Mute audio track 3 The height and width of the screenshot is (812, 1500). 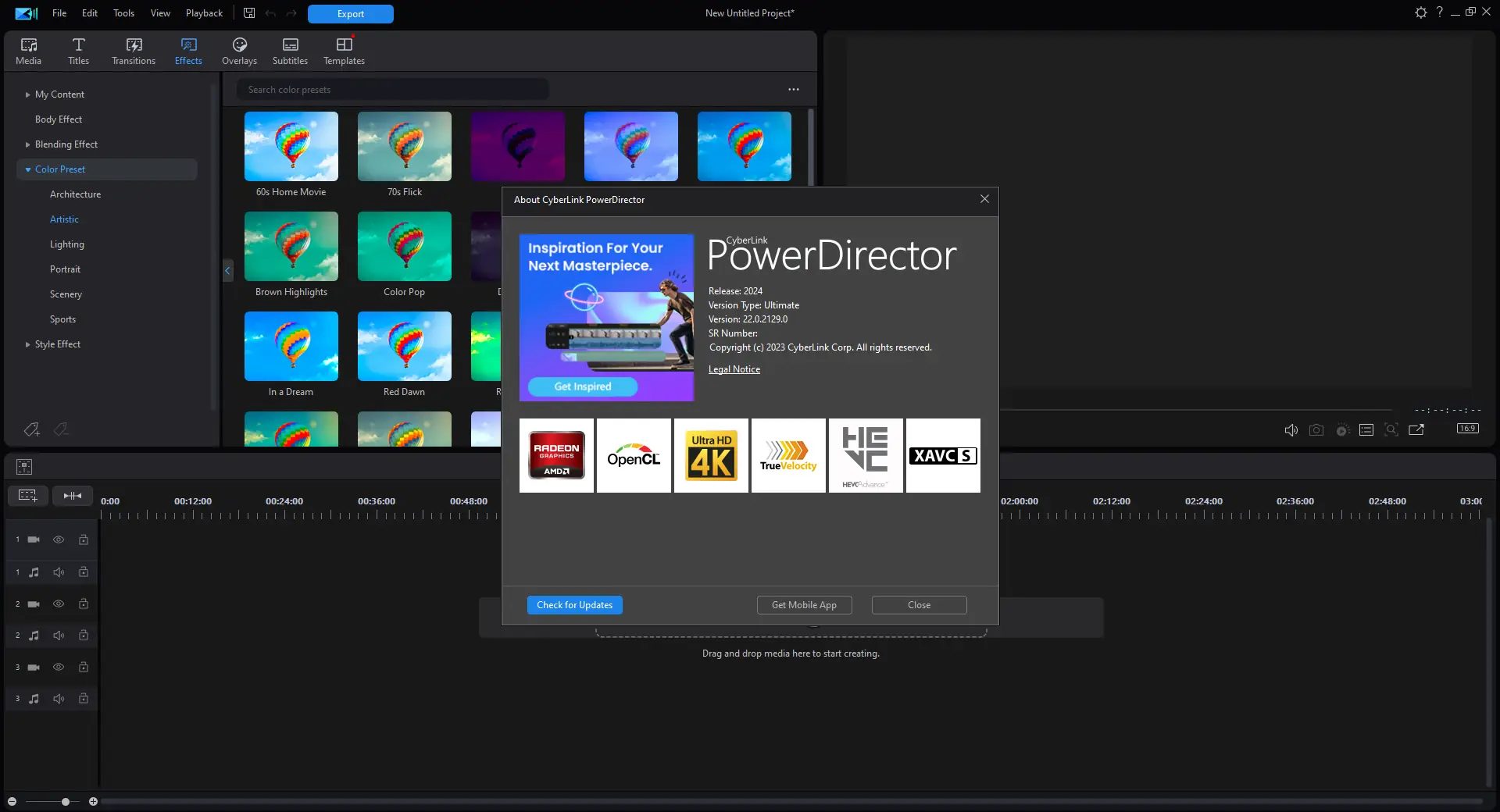[x=59, y=699]
